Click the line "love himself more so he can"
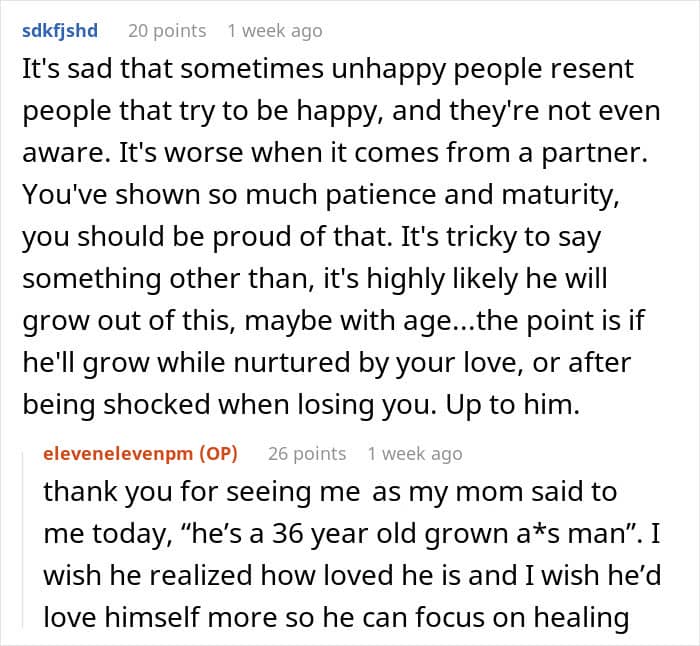This screenshot has height=646, width=700. 336,618
